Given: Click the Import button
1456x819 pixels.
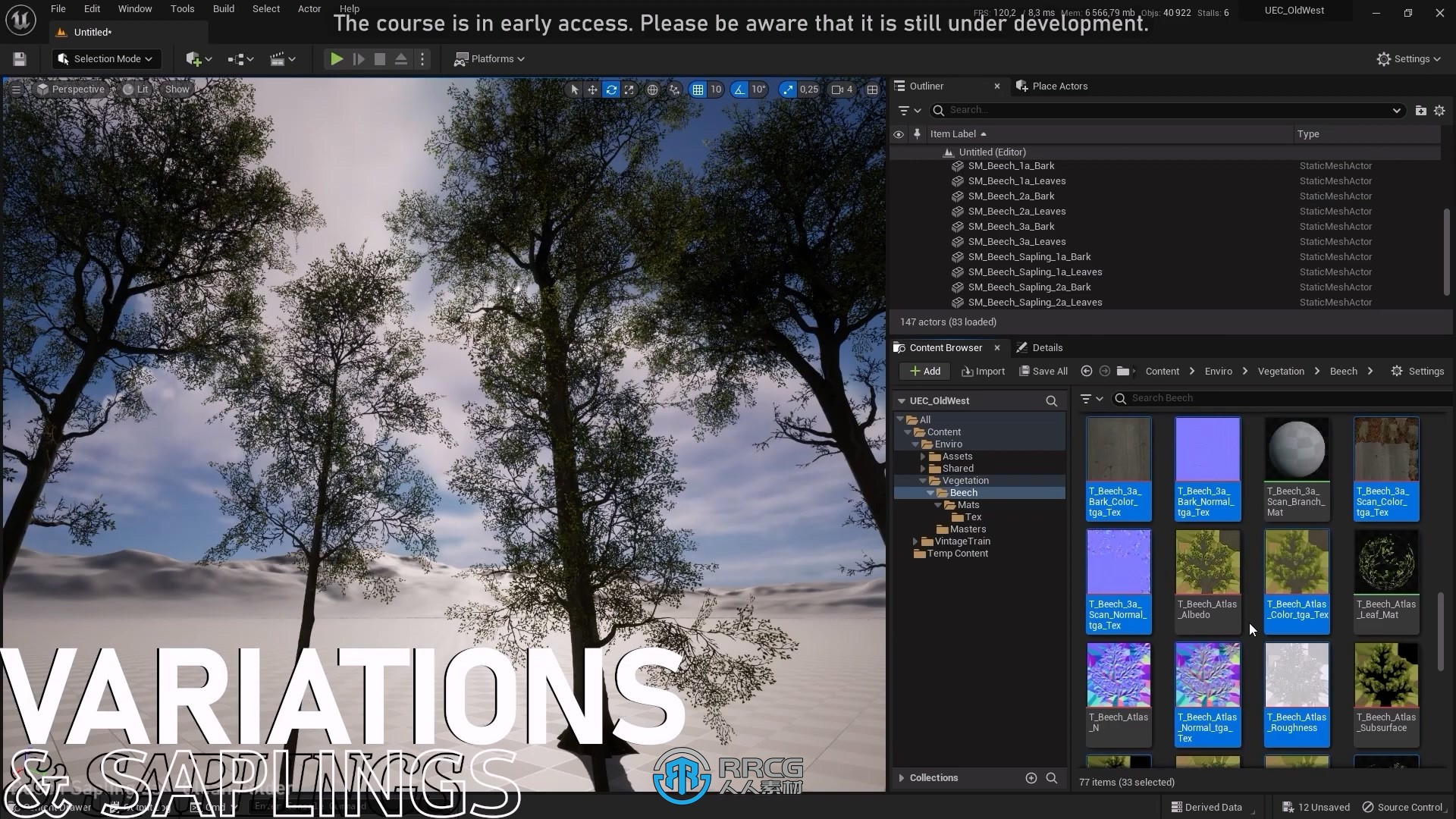Looking at the screenshot, I should [983, 372].
